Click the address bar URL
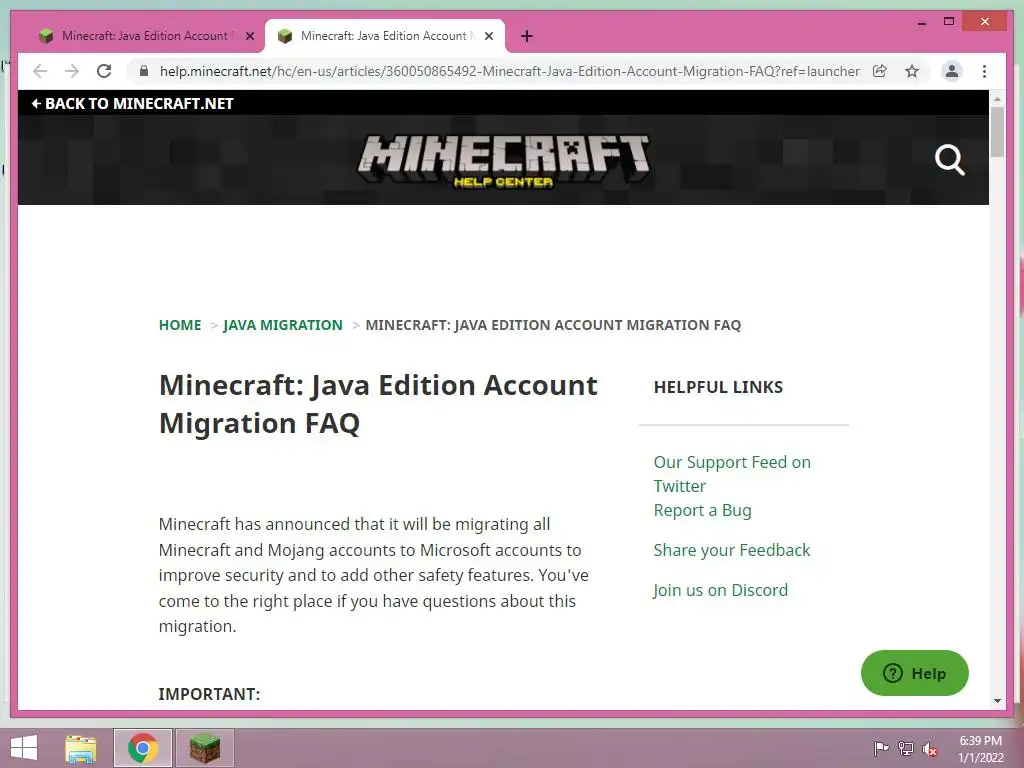The width and height of the screenshot is (1024, 768). [509, 71]
